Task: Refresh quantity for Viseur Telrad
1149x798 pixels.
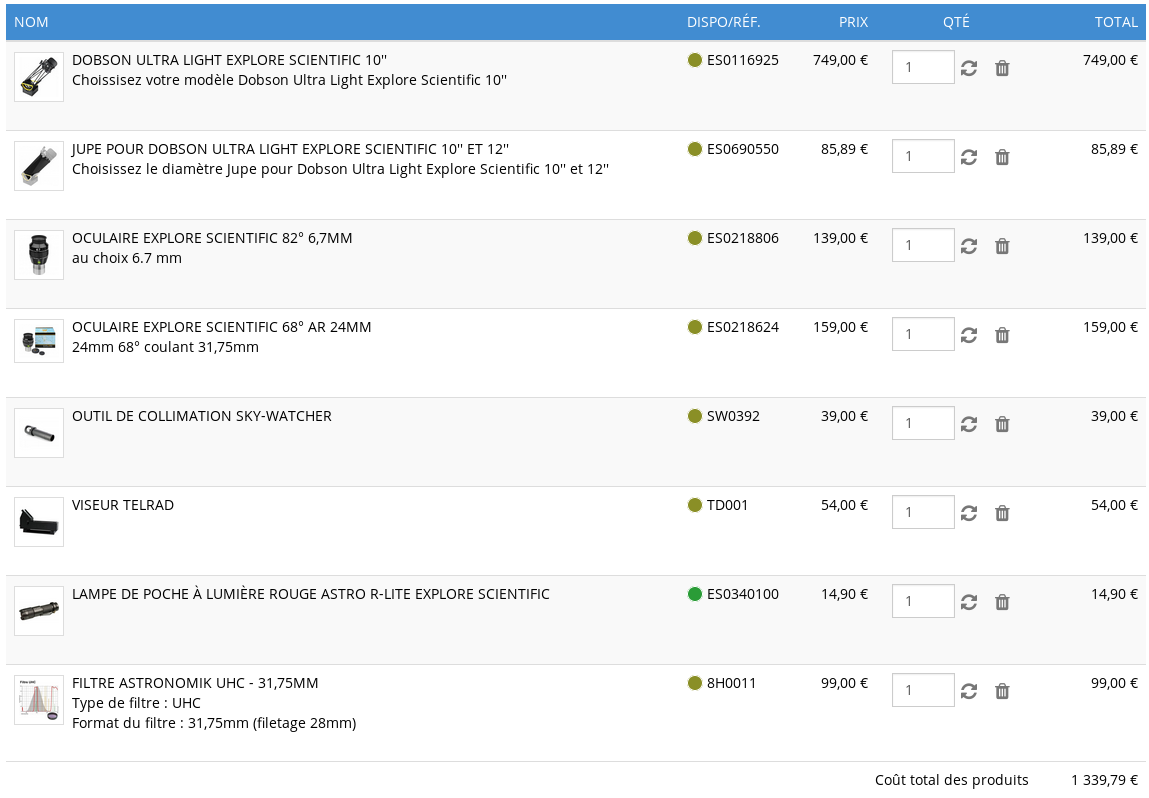Action: pos(969,513)
